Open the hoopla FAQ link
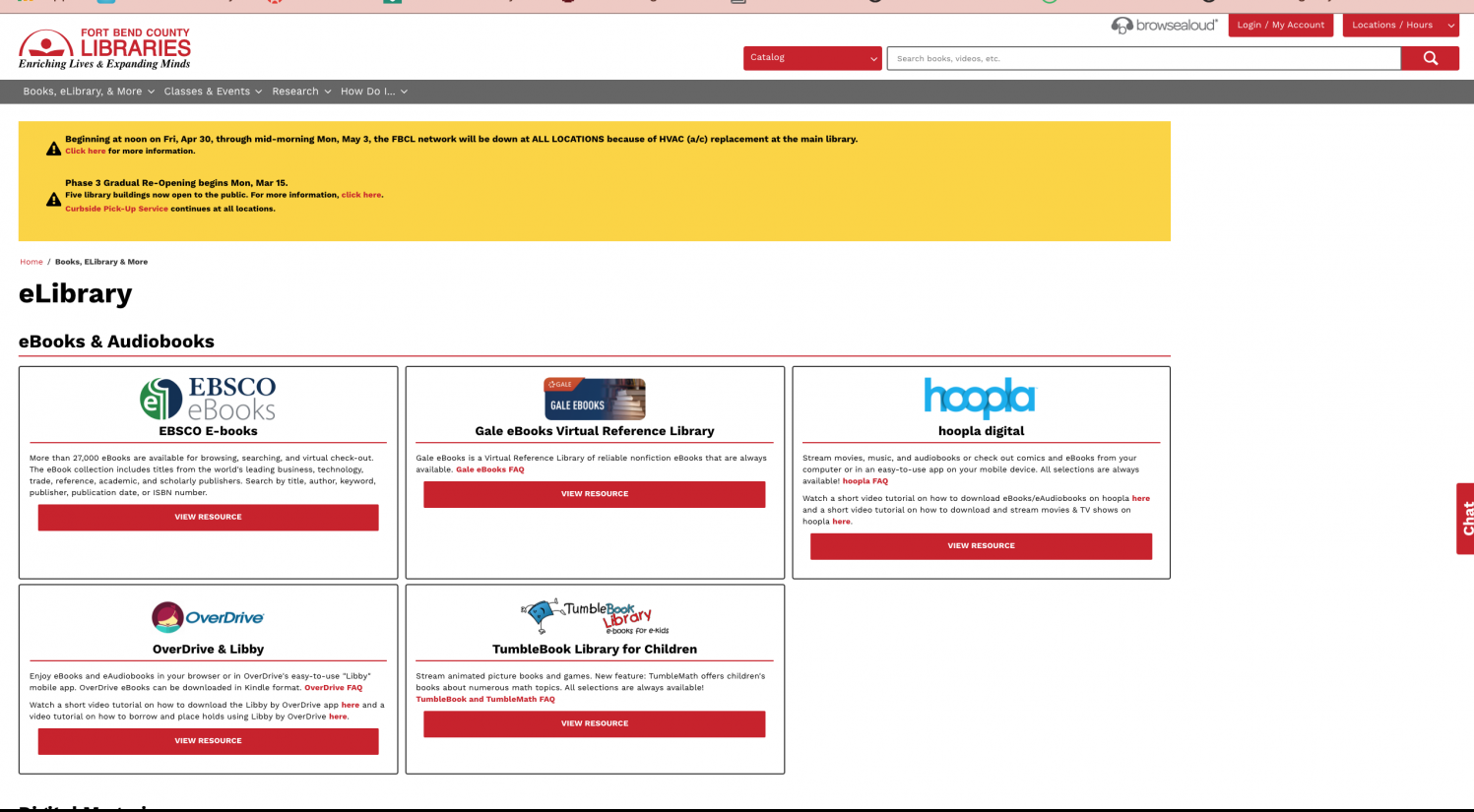Viewport: 1474px width, 812px height. pyautogui.click(x=865, y=481)
